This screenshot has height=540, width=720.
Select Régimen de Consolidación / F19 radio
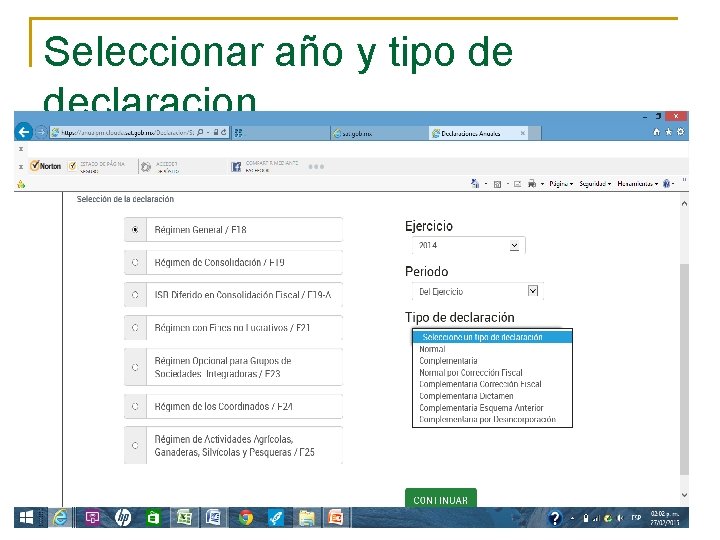(135, 262)
